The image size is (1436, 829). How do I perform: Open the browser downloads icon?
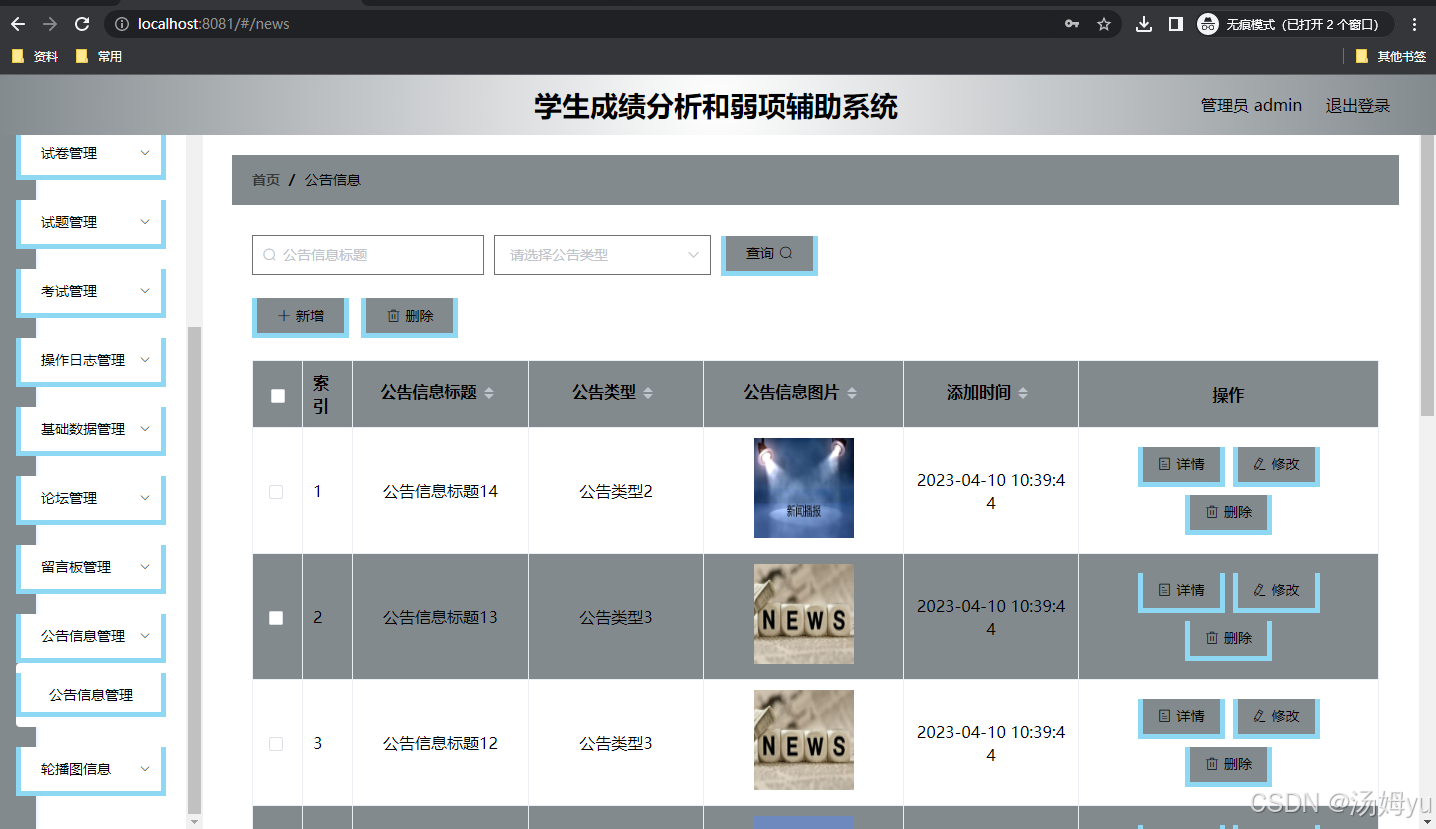(1144, 24)
